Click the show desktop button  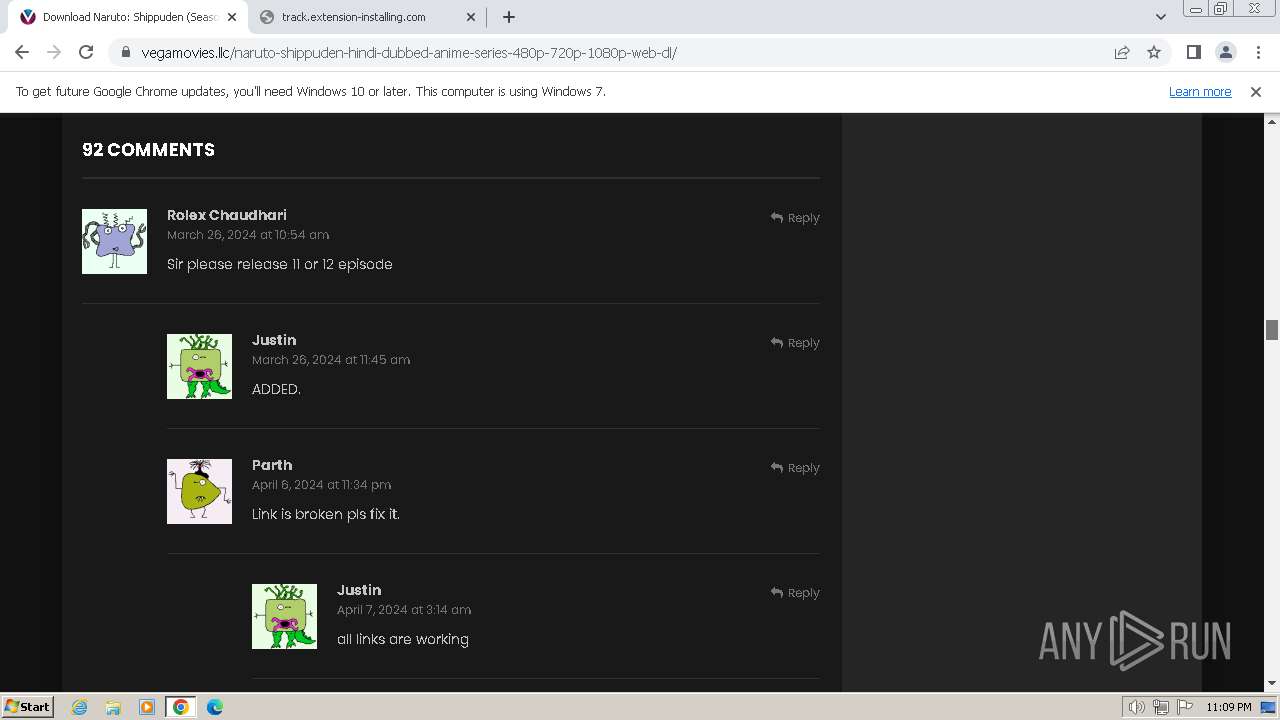coord(1270,707)
